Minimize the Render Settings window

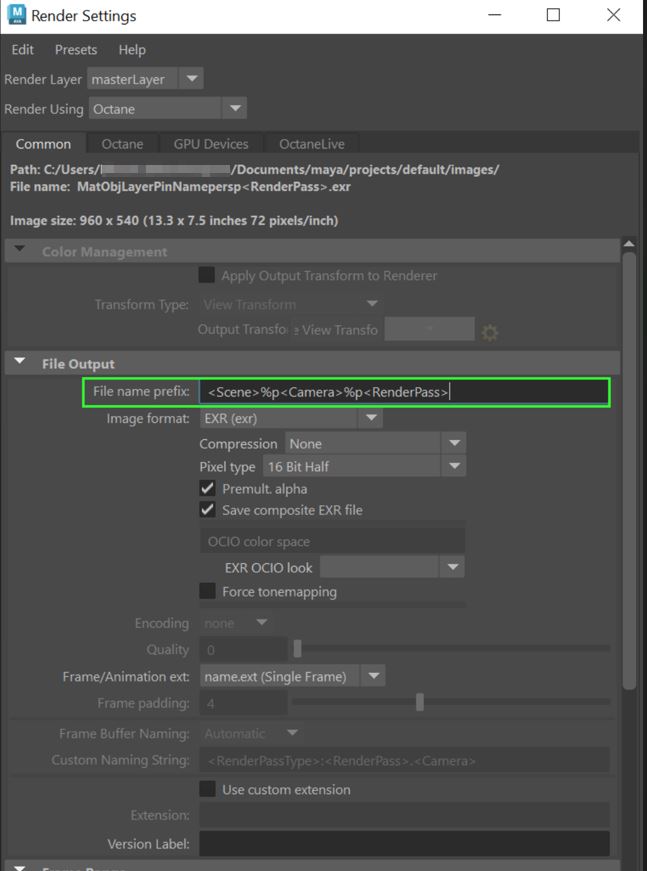pos(494,14)
